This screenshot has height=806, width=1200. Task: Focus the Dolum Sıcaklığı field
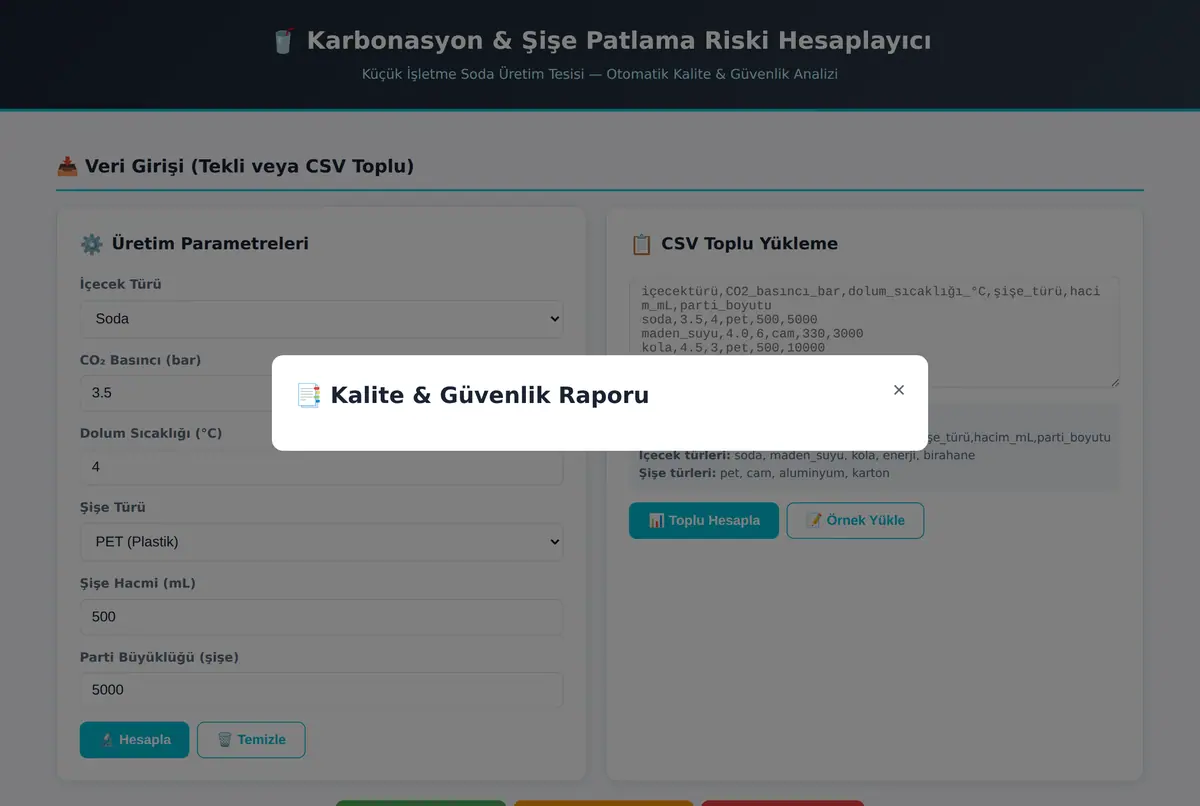pos(322,467)
